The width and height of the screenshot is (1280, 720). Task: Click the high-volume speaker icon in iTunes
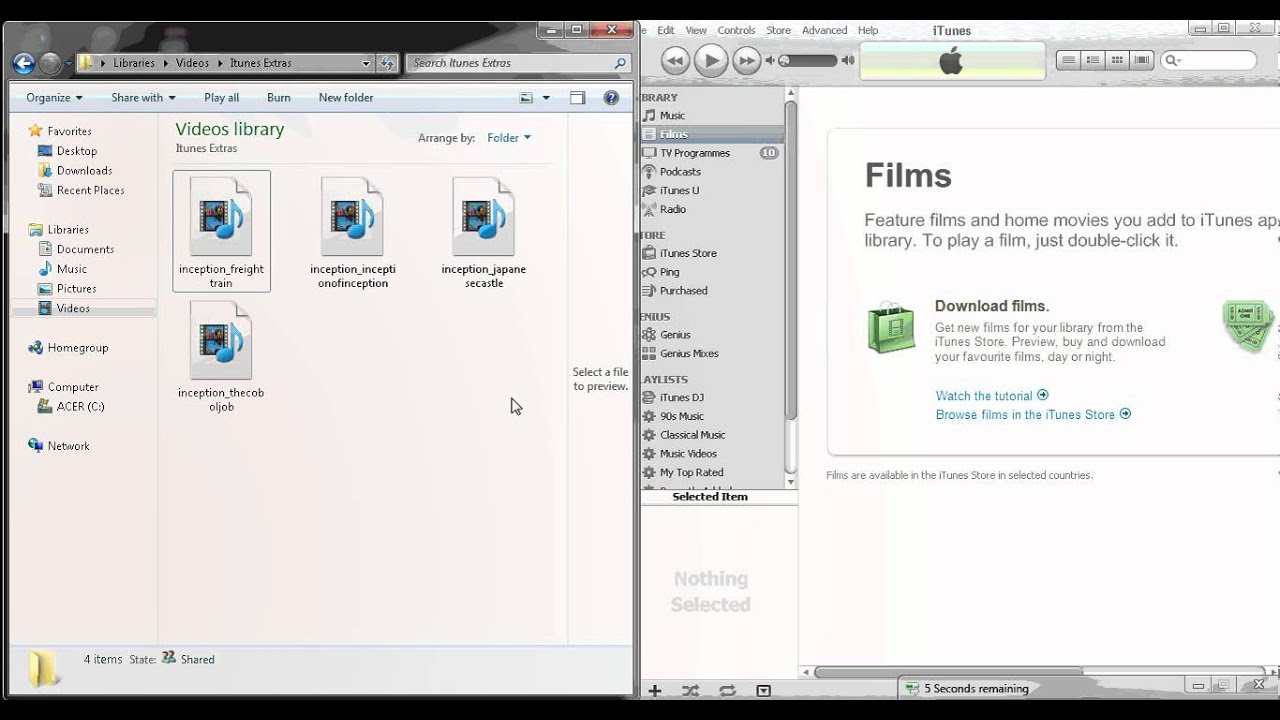848,61
